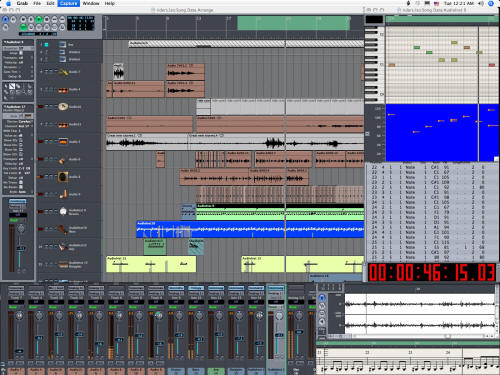Open the Device CoreAudio dropdown
Viewport: 500px width, 375px height.
coord(25,122)
